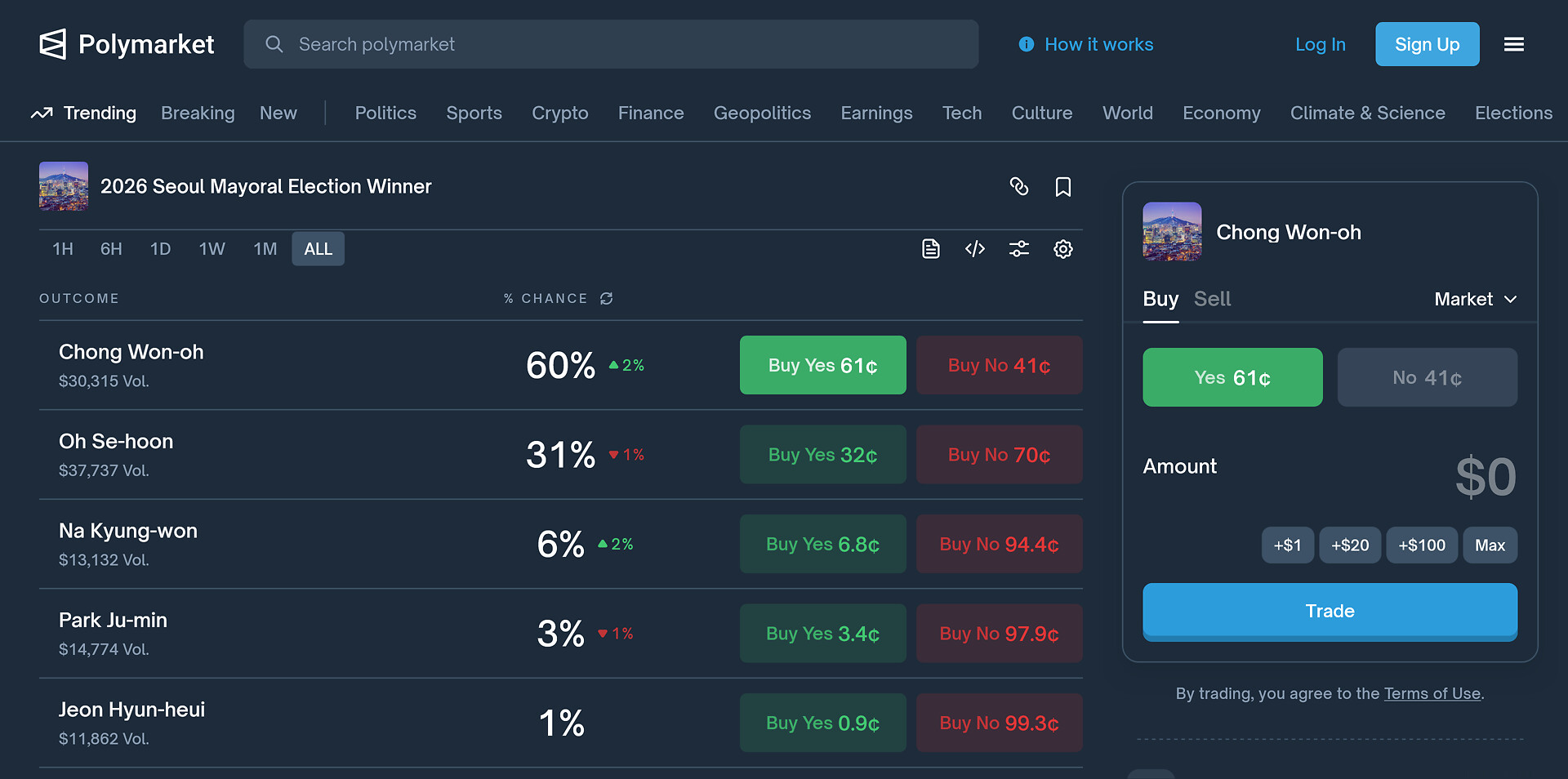Click the blue Trade button
This screenshot has height=779, width=1568.
1330,611
